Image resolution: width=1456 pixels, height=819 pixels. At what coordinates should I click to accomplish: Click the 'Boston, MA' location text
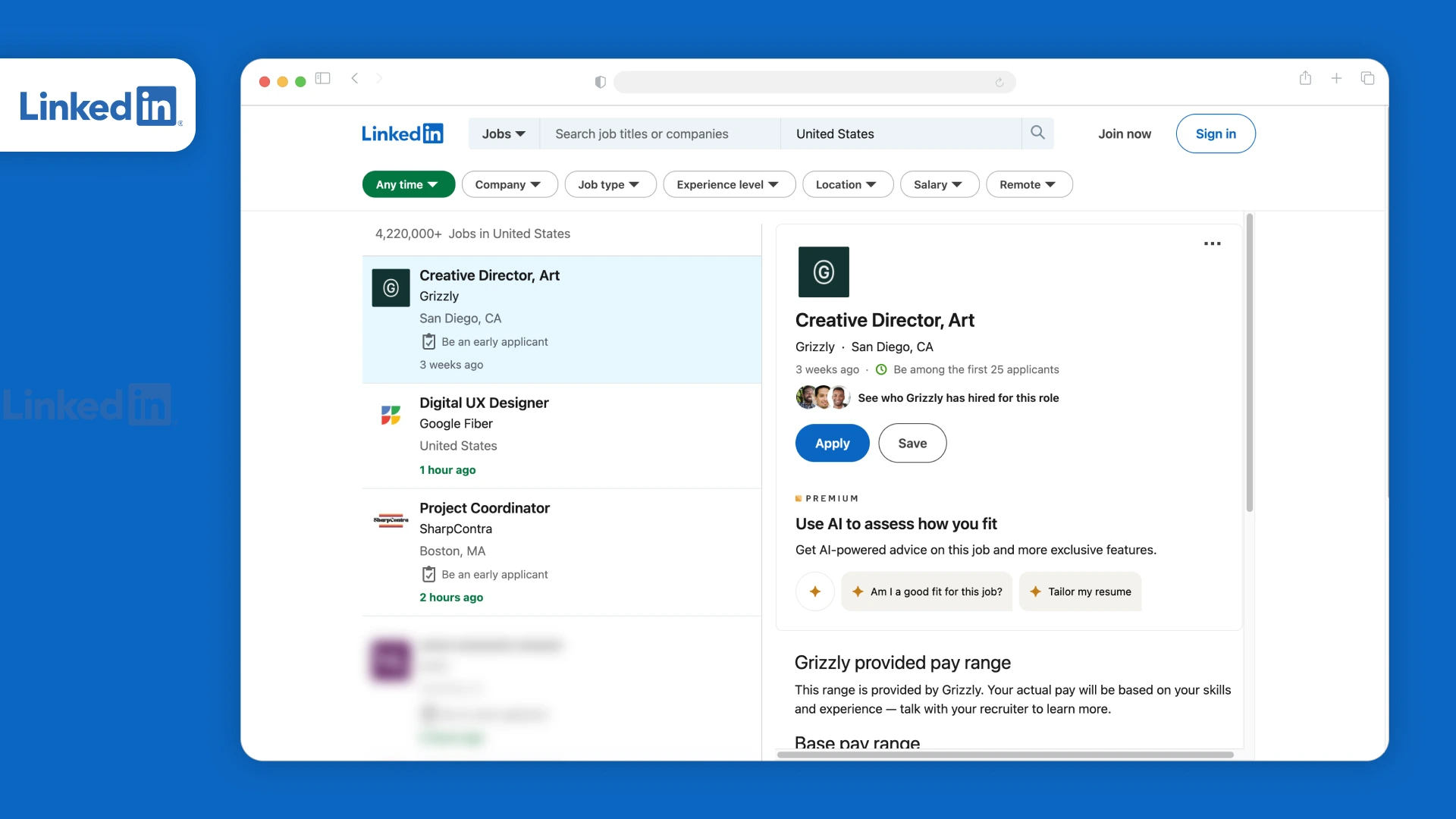pyautogui.click(x=452, y=551)
